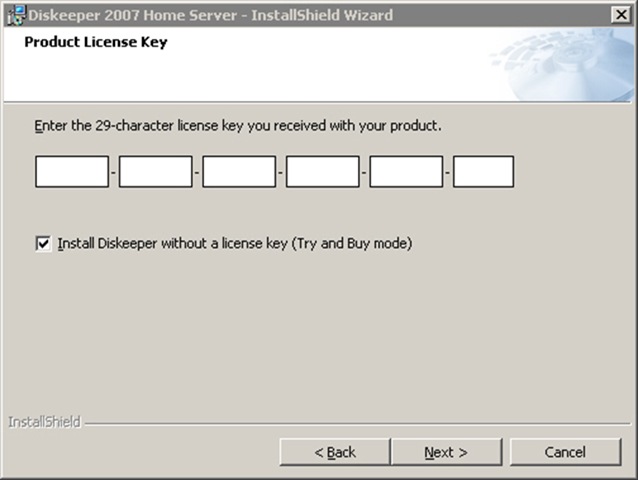The image size is (638, 480).
Task: Focus the third license key field
Action: [x=239, y=172]
